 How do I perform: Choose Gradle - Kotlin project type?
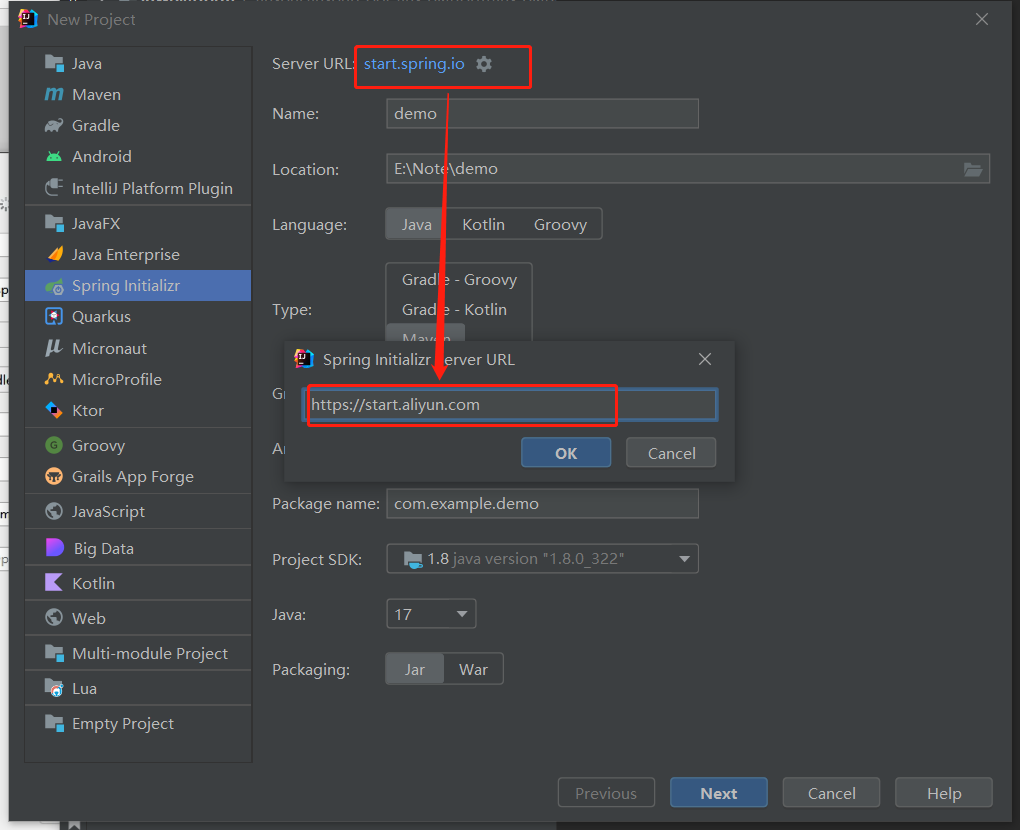(x=454, y=310)
